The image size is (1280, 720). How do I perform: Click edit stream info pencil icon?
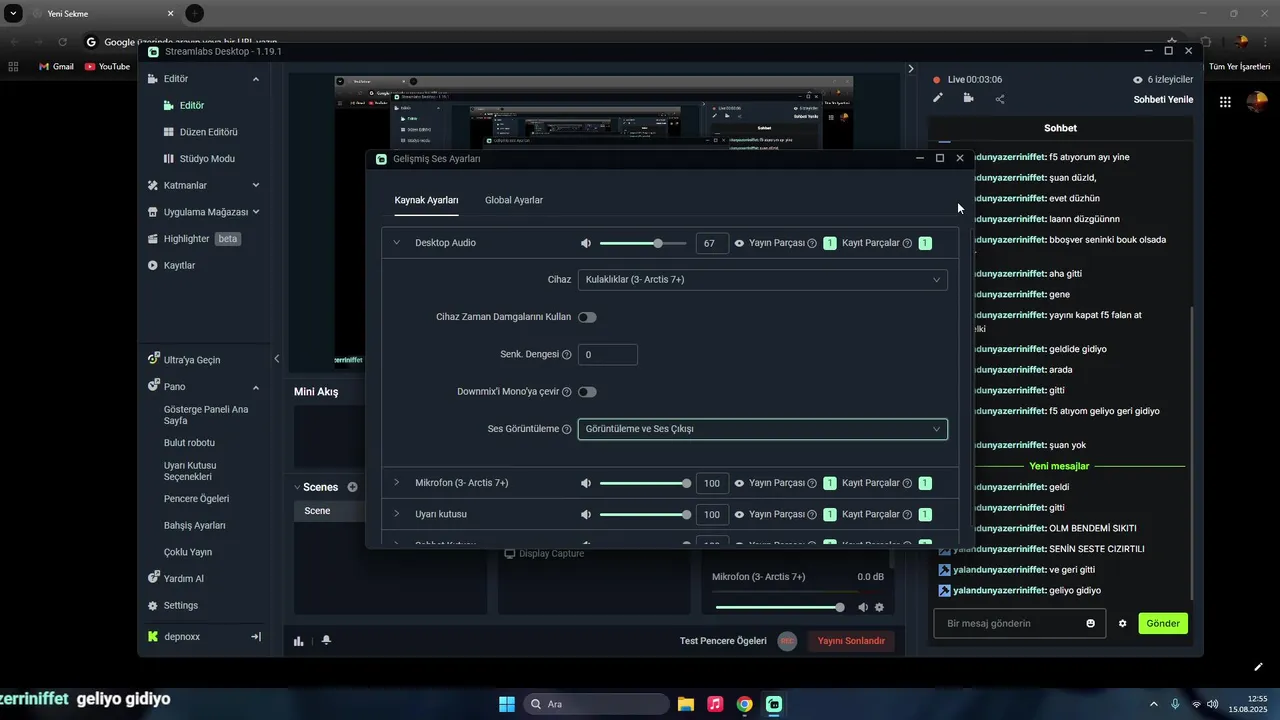937,98
